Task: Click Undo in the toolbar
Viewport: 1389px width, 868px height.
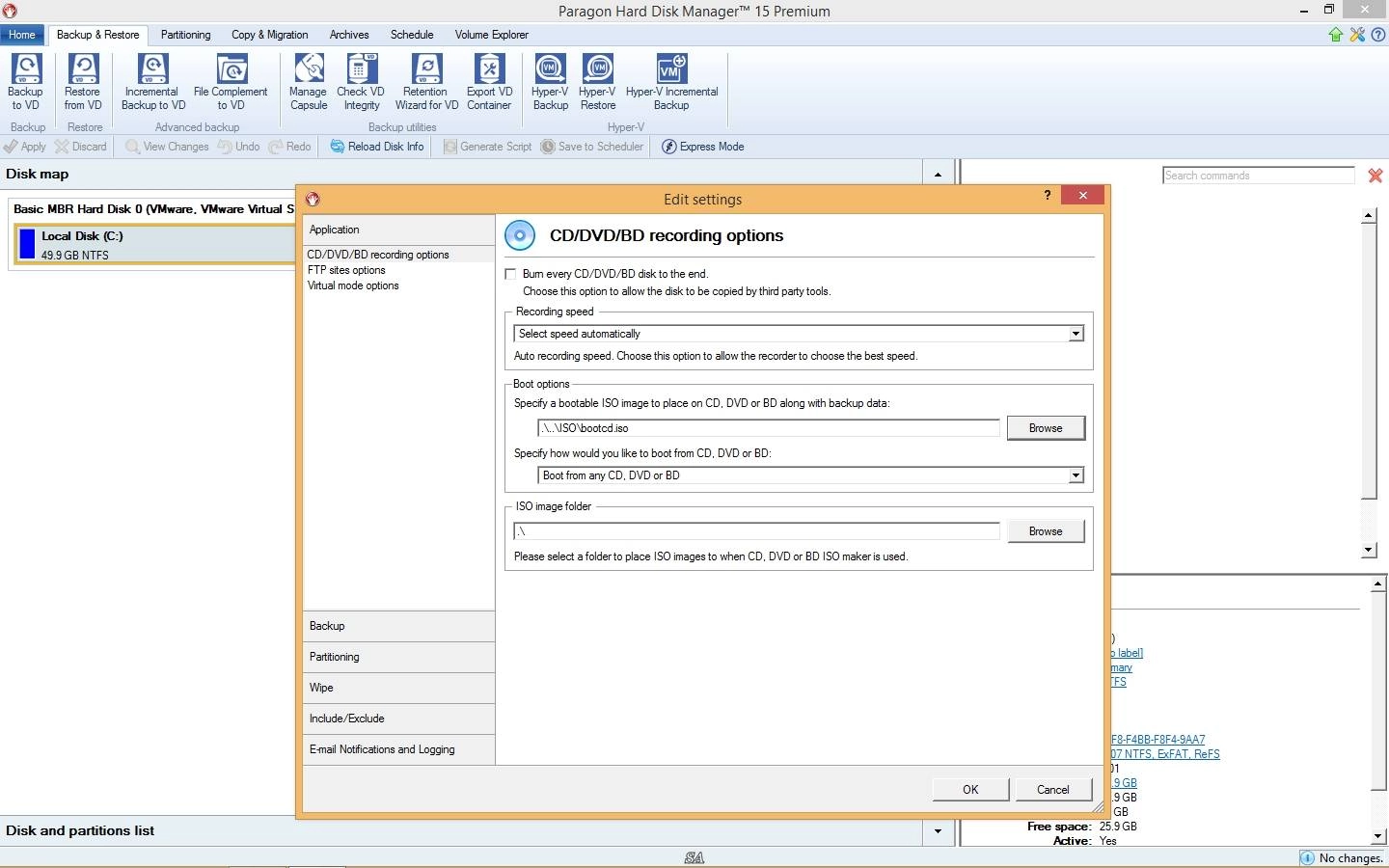Action: (238, 147)
